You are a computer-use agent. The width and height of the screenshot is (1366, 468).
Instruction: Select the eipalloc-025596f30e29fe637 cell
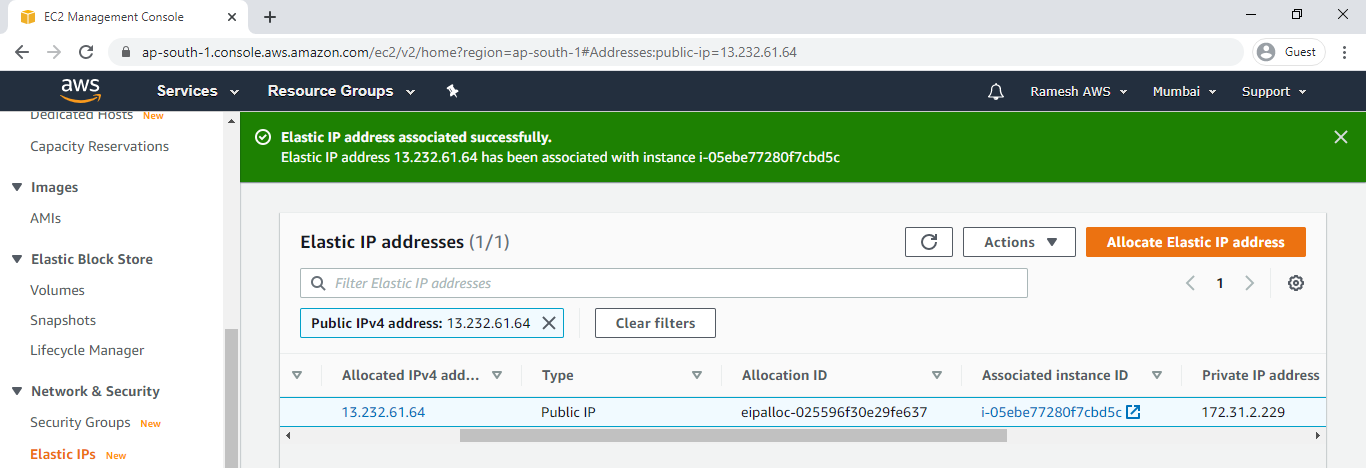(835, 412)
